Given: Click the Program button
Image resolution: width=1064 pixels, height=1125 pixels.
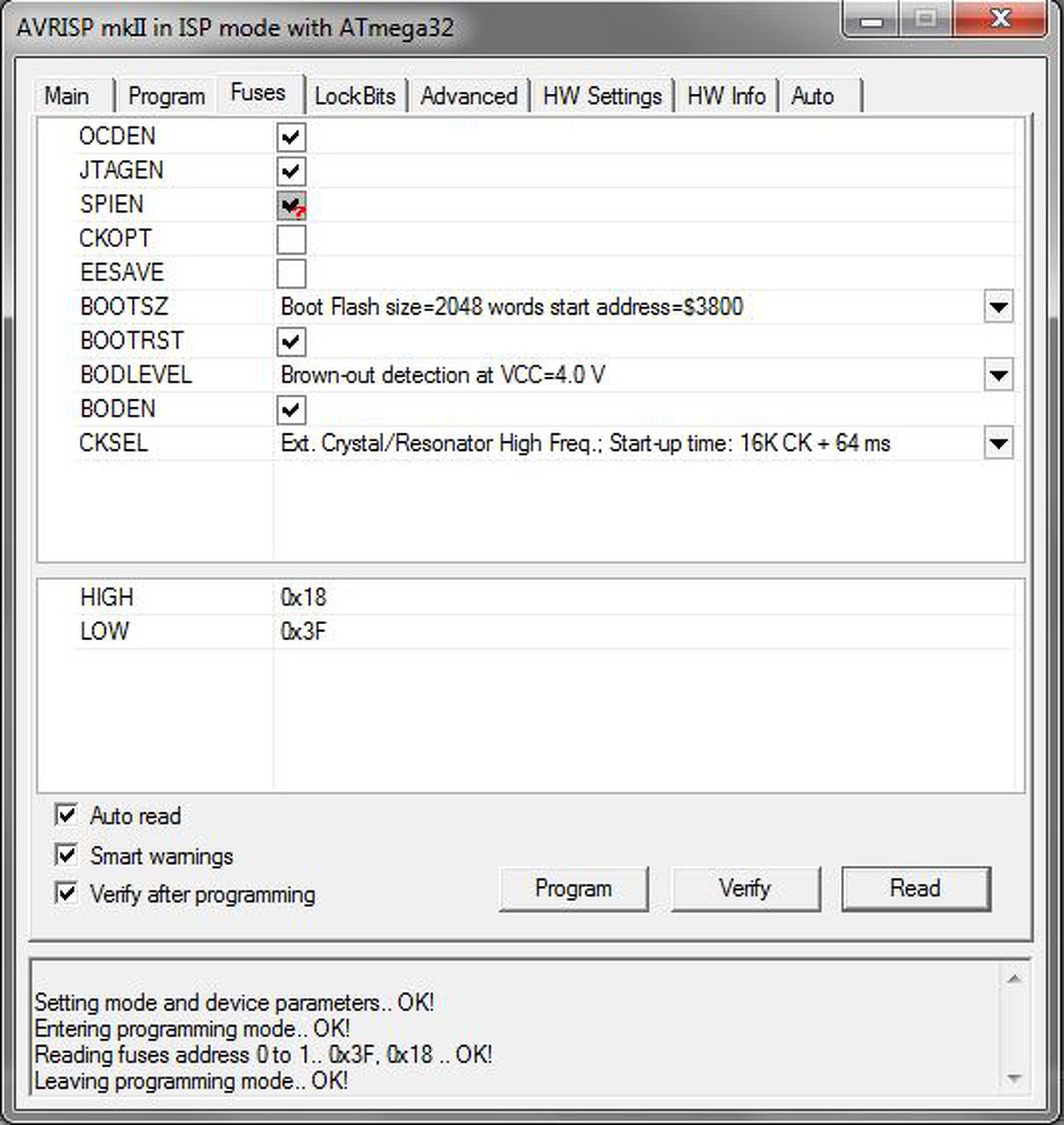Looking at the screenshot, I should (x=573, y=889).
